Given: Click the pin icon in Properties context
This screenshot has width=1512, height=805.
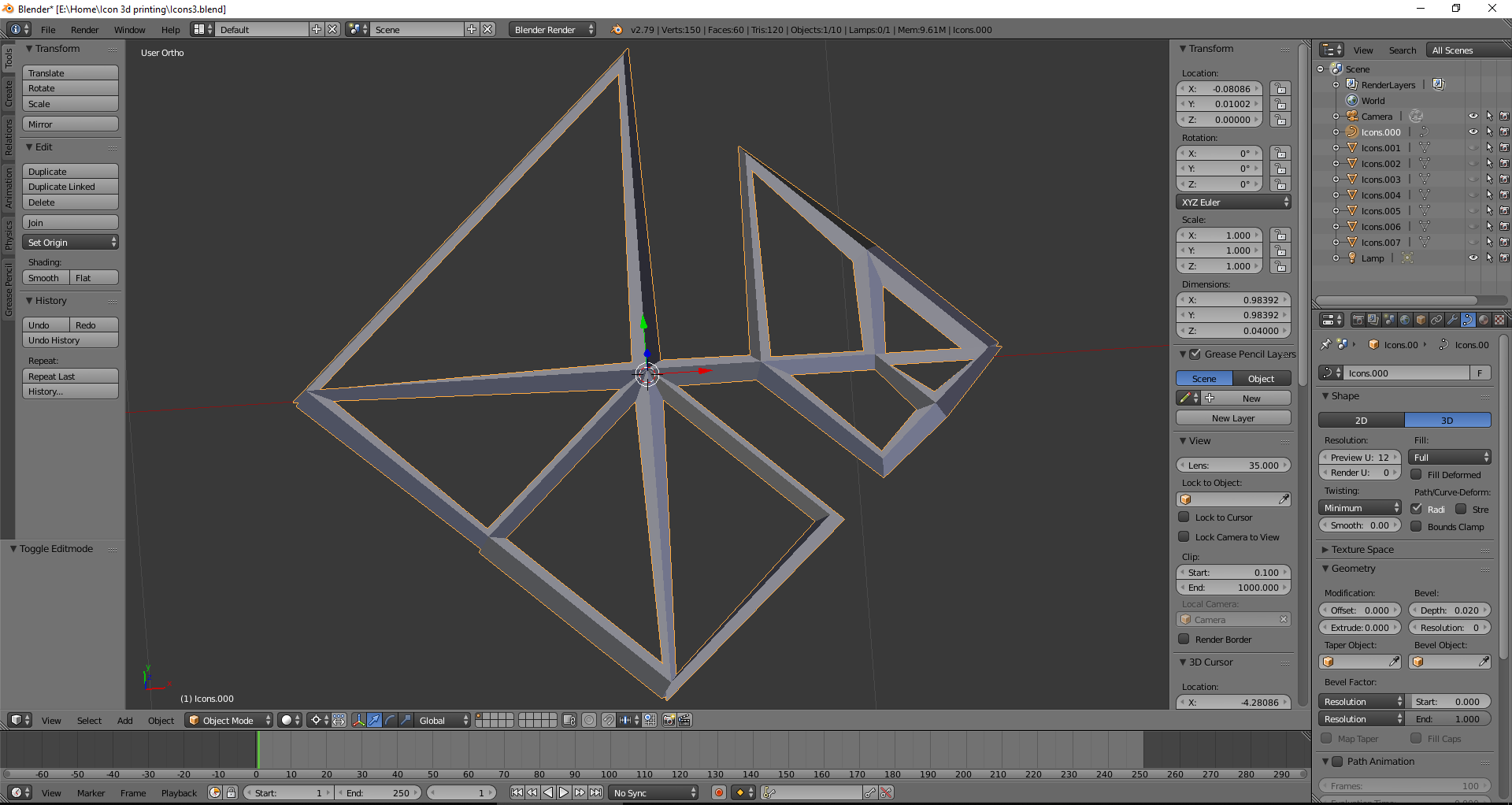Looking at the screenshot, I should [x=1326, y=344].
